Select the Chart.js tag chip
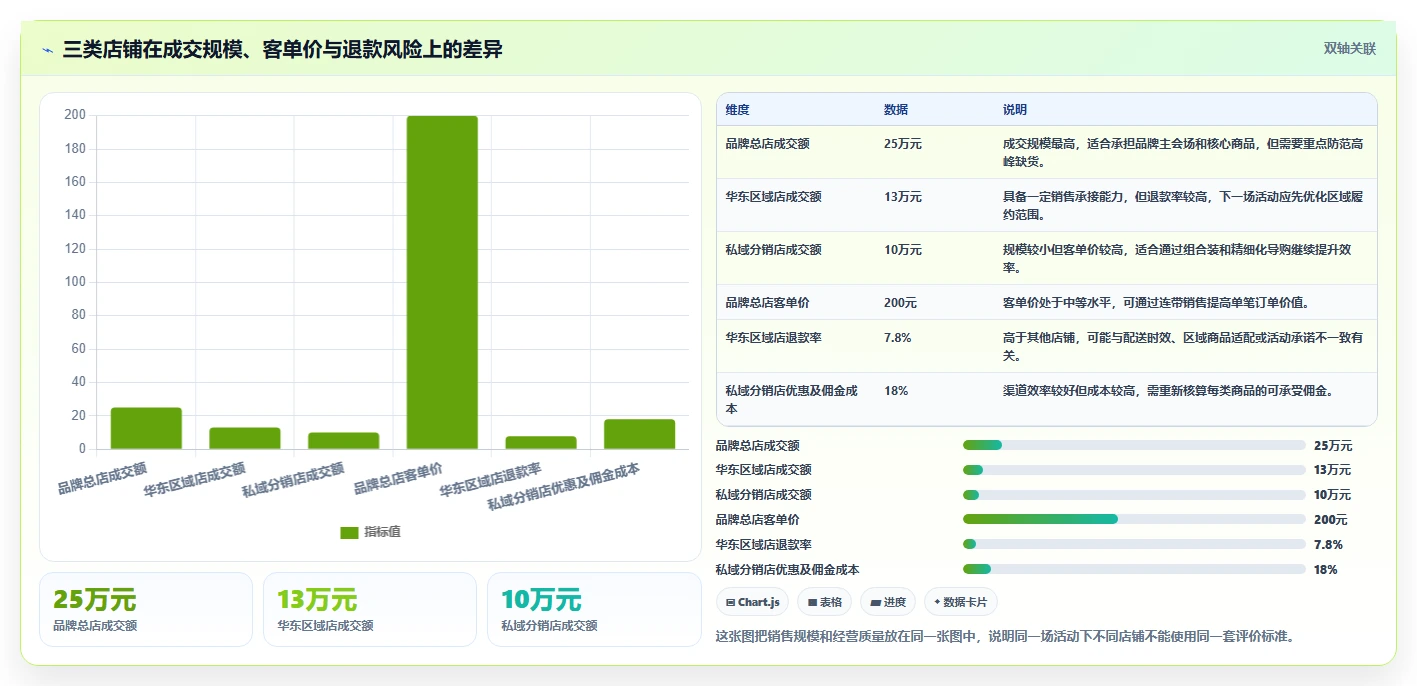 753,602
